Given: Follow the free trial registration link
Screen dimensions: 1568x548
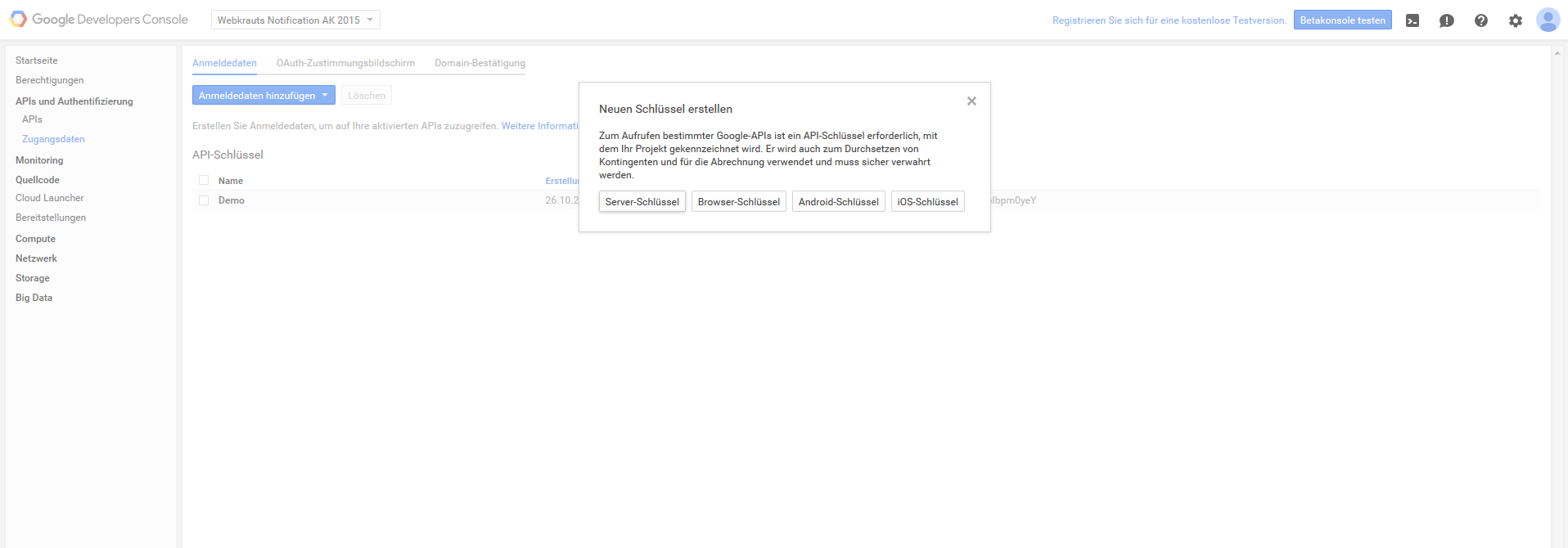Looking at the screenshot, I should [x=1169, y=20].
